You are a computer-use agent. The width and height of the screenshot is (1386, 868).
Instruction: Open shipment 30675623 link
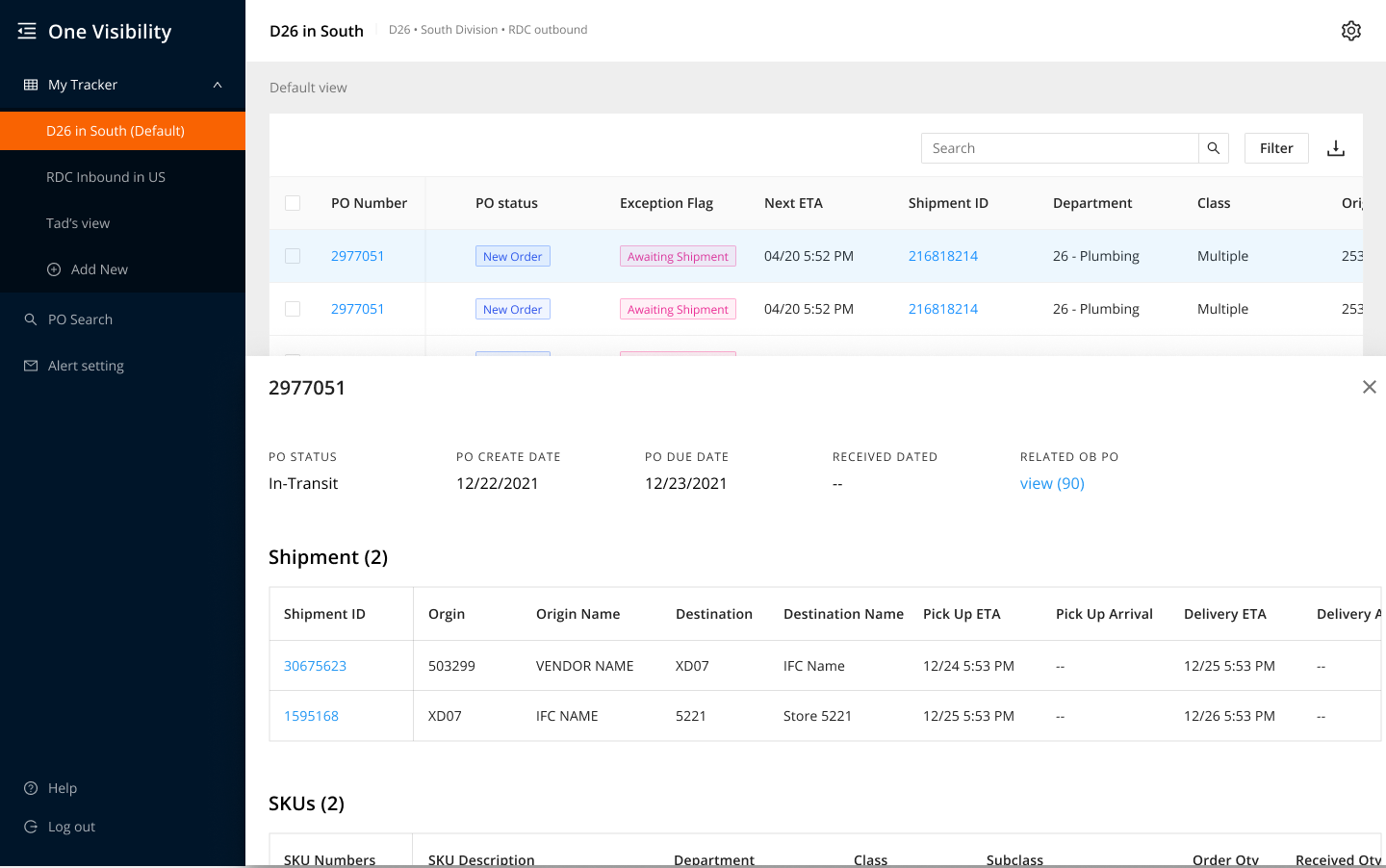click(315, 666)
